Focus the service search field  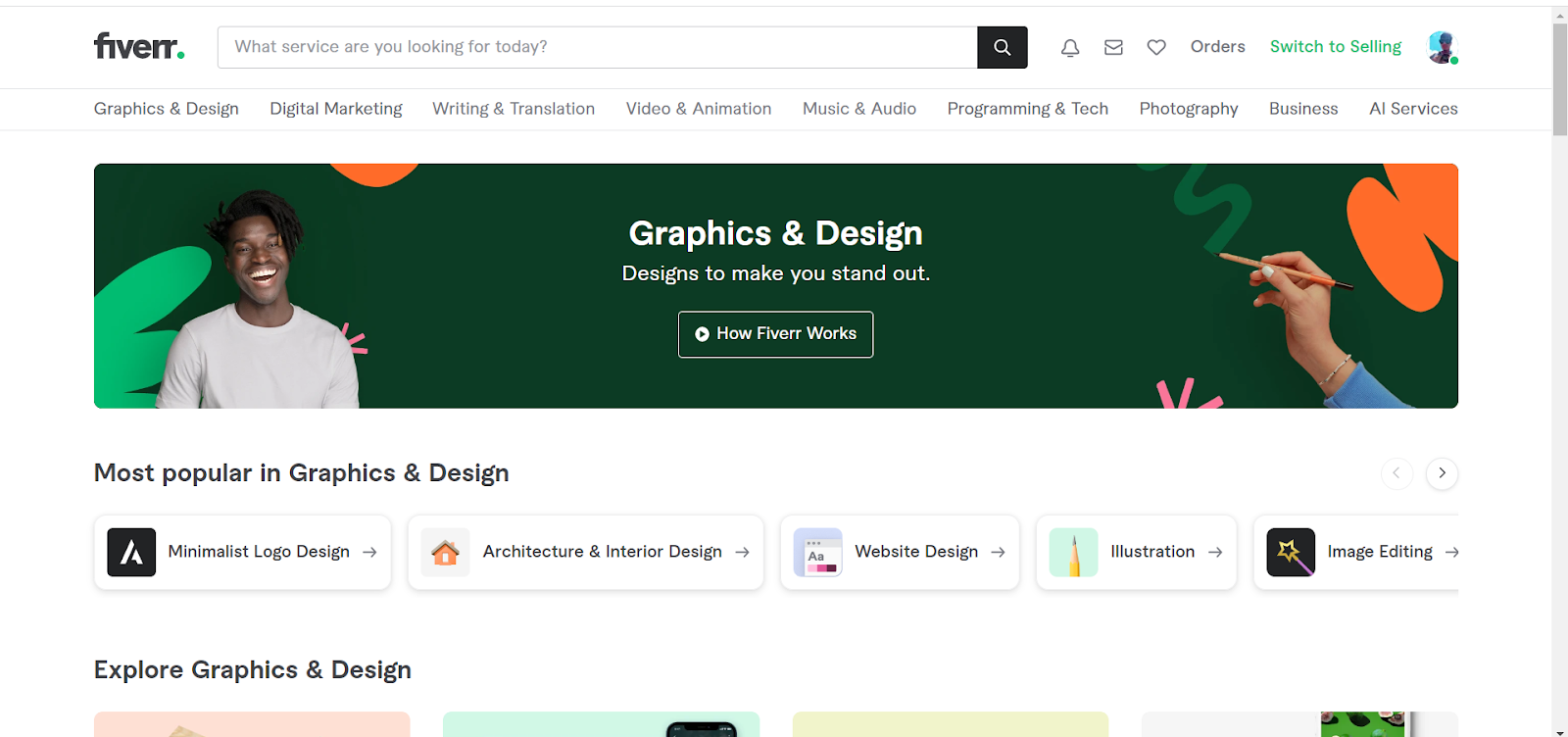point(598,47)
